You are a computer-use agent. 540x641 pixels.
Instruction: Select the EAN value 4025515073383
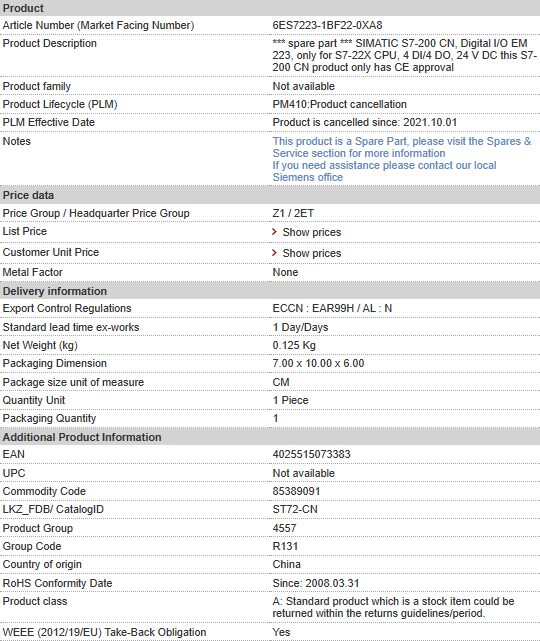[311, 454]
